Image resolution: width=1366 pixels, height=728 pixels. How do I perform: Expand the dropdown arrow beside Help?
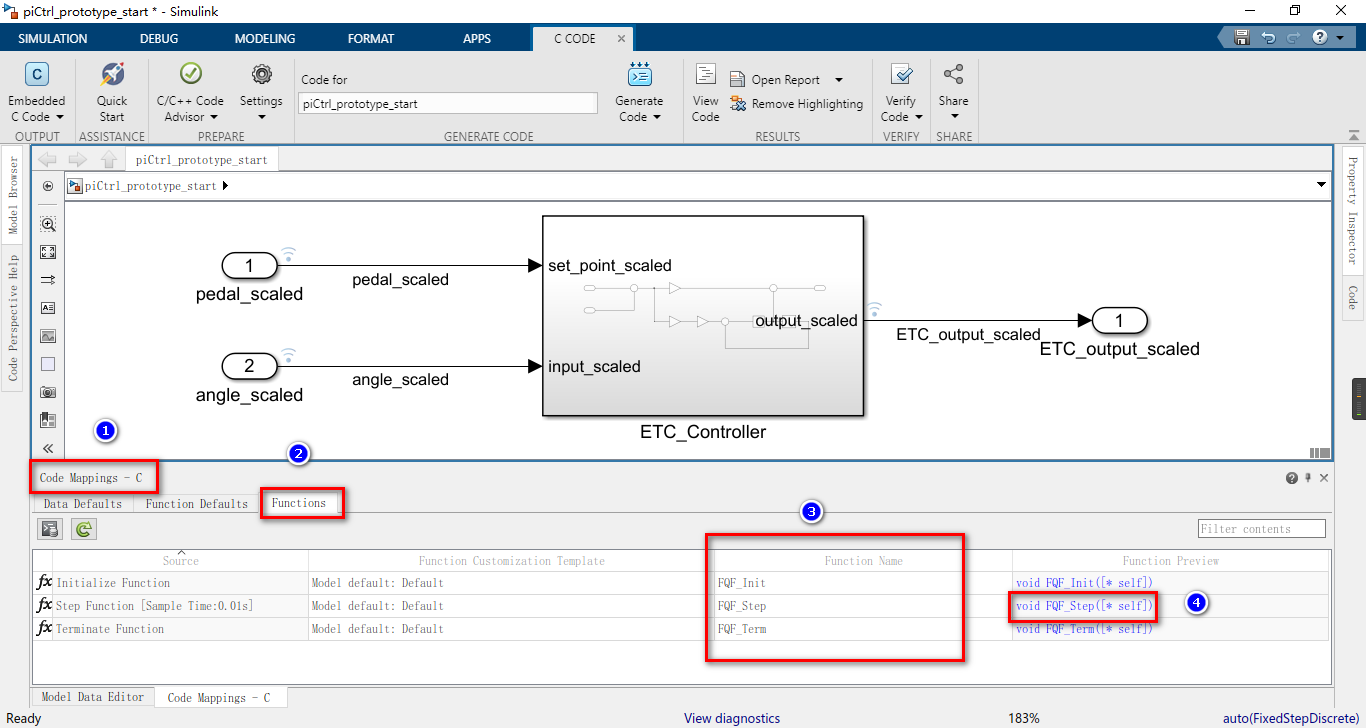click(x=1340, y=38)
